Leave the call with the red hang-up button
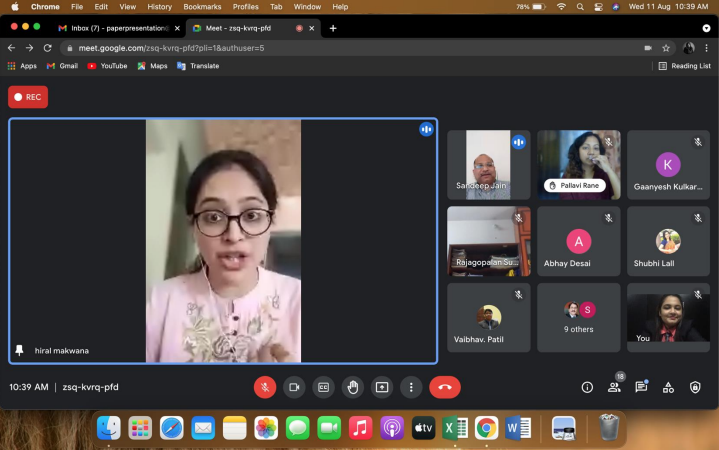This screenshot has height=450, width=719. tap(445, 387)
